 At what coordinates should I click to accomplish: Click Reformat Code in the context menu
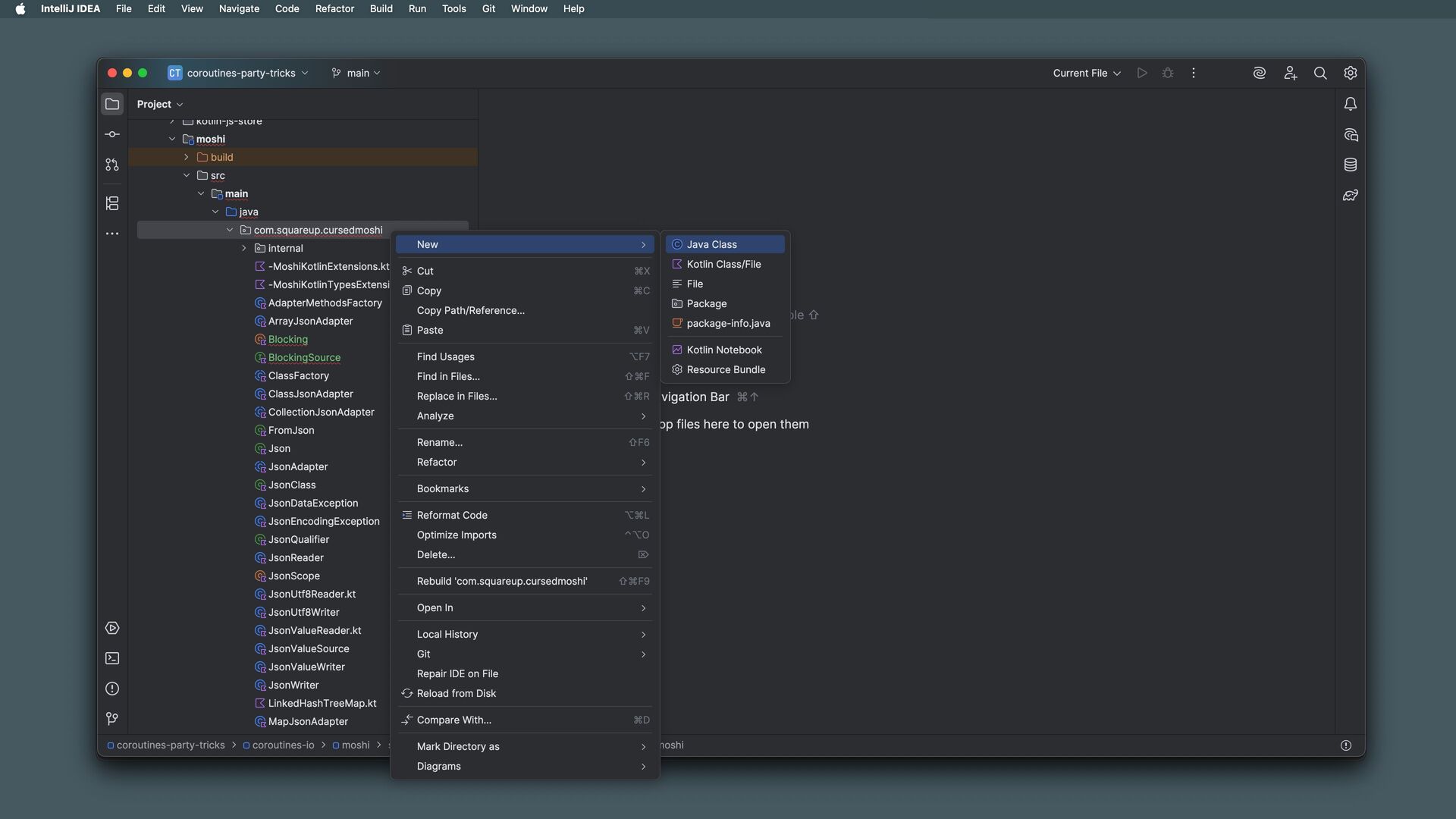click(525, 515)
